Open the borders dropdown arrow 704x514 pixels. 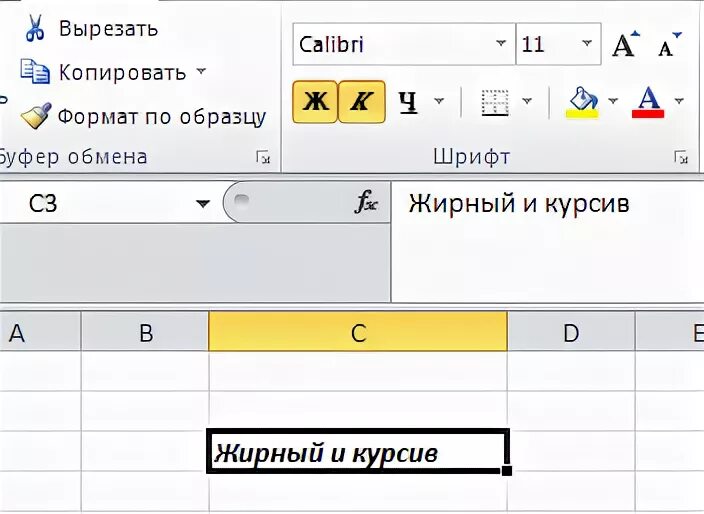(x=527, y=101)
